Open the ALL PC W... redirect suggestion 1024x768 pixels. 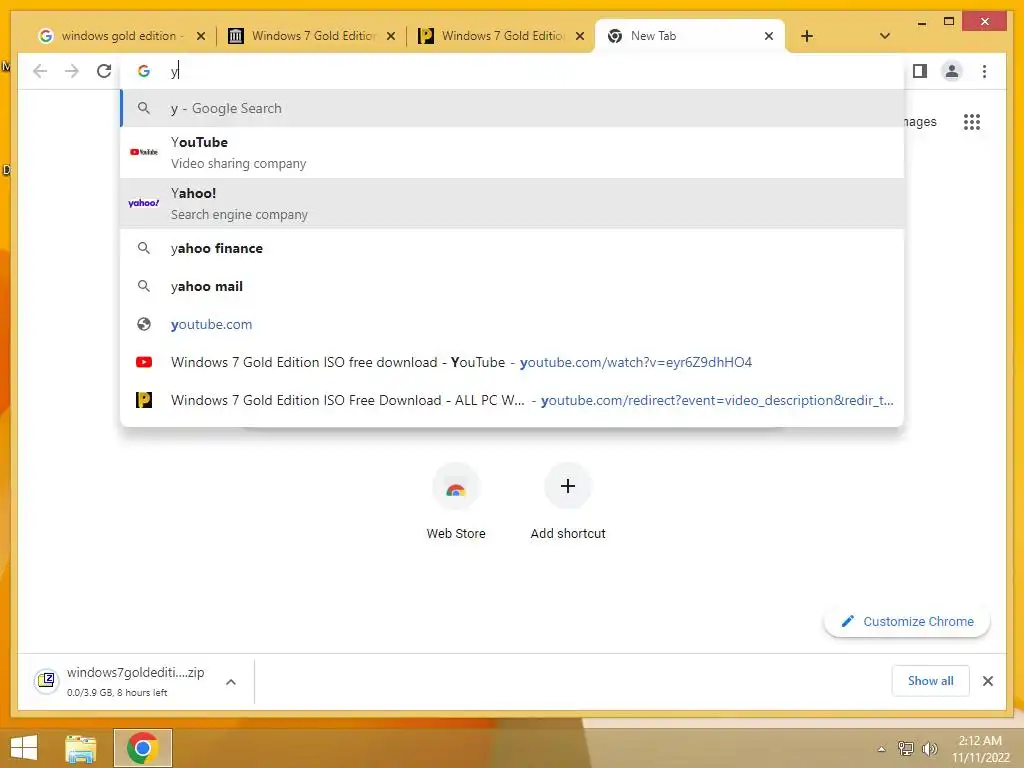(x=513, y=400)
